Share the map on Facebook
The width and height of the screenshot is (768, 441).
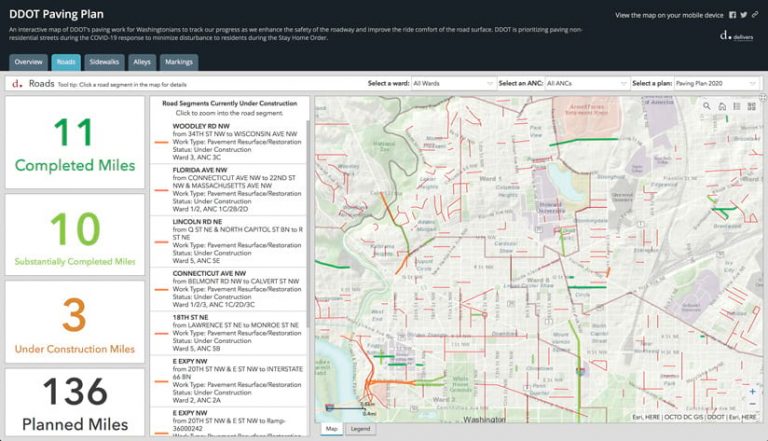coord(733,15)
